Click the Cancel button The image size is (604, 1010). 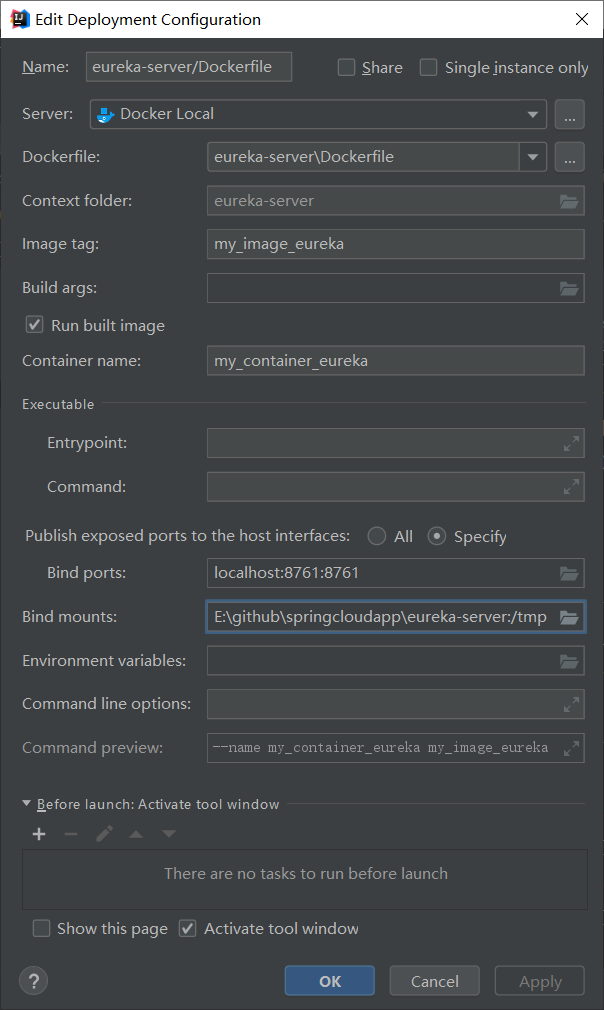pyautogui.click(x=435, y=981)
